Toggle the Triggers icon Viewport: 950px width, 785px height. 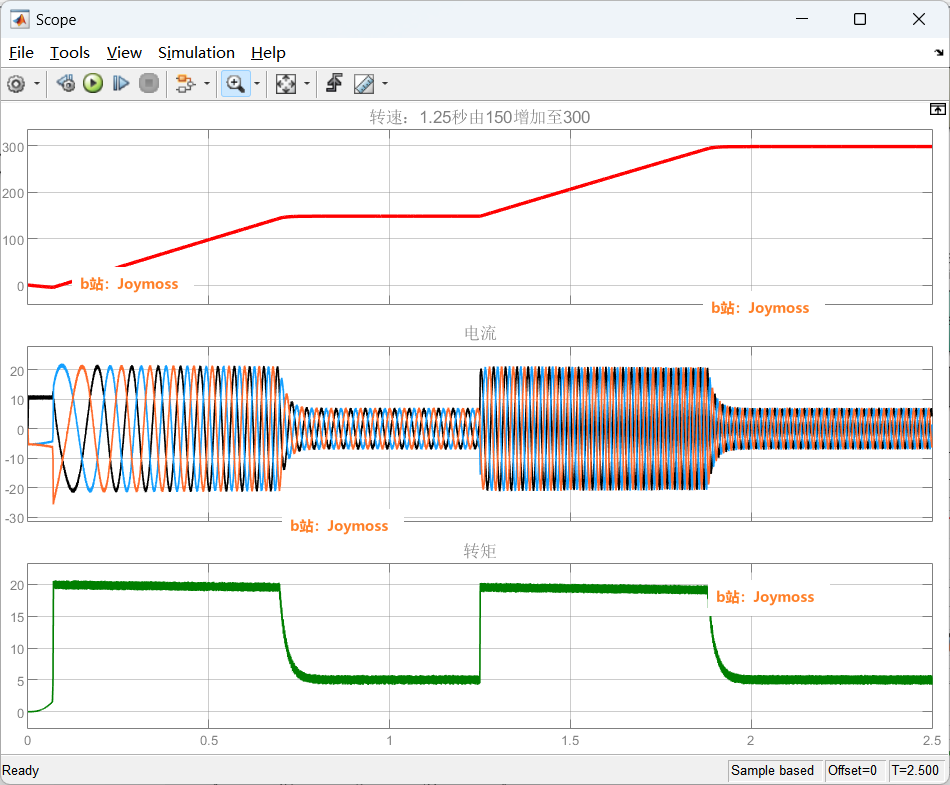[335, 84]
